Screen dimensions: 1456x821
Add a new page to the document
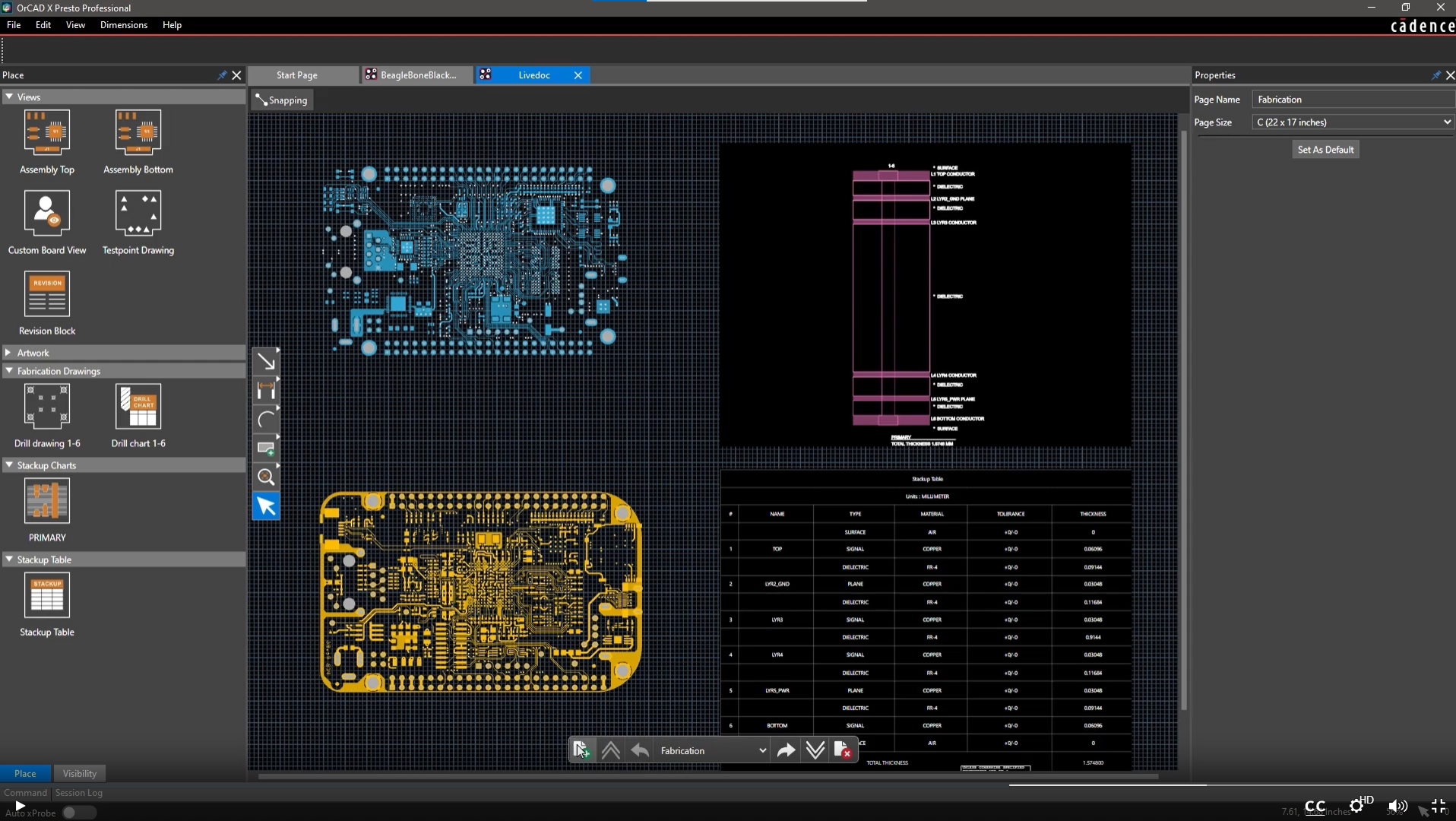click(581, 750)
